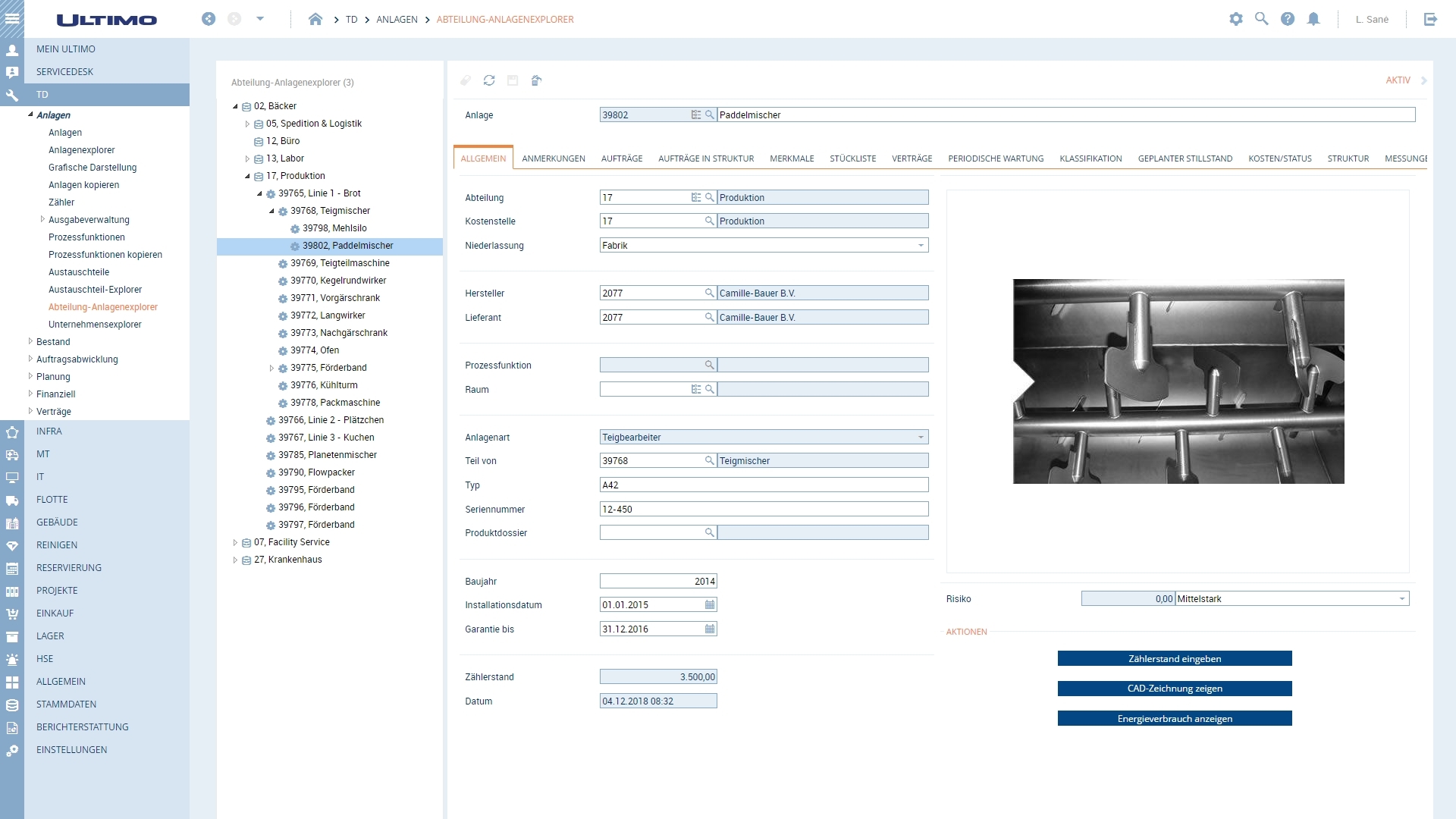
Task: Open application settings via the gear icon
Action: (x=1235, y=19)
